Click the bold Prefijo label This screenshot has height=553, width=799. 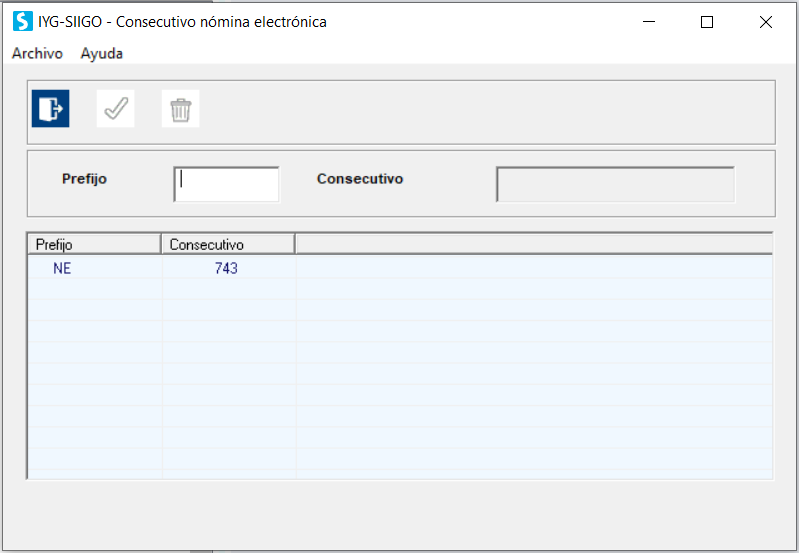click(84, 179)
